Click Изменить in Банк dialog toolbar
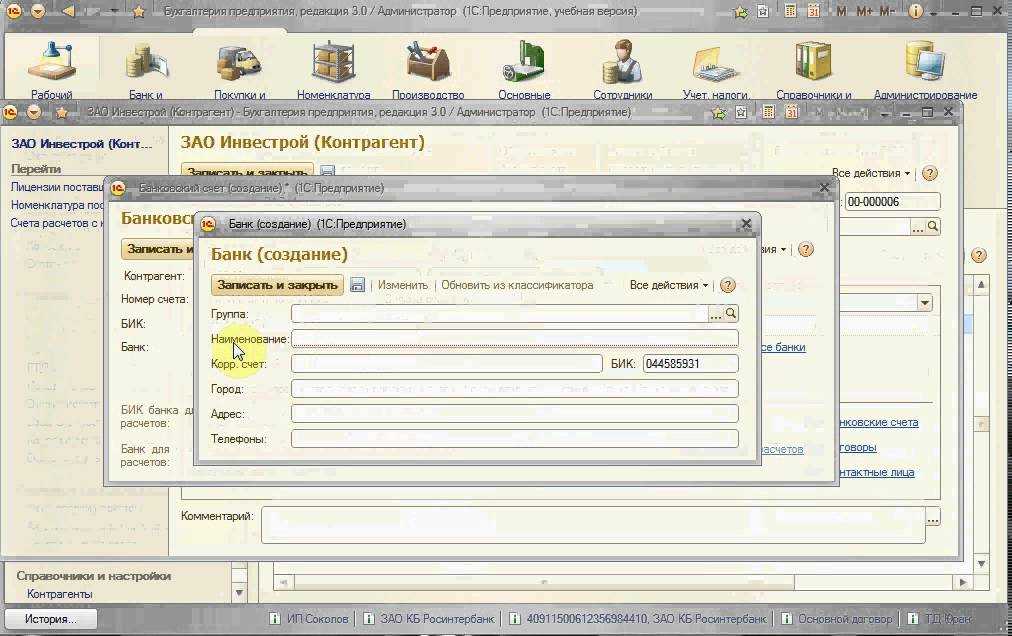The height and width of the screenshot is (636, 1012). click(x=403, y=285)
